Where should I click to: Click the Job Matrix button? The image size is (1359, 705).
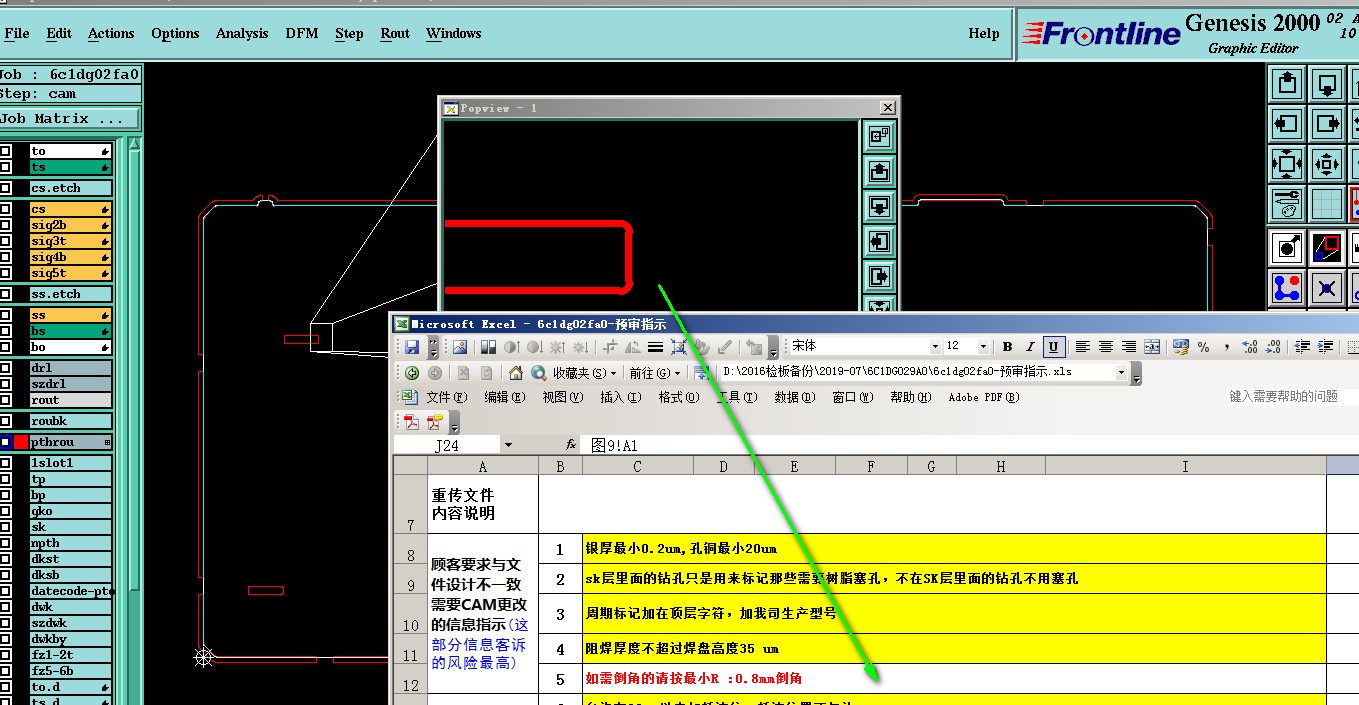click(x=69, y=118)
